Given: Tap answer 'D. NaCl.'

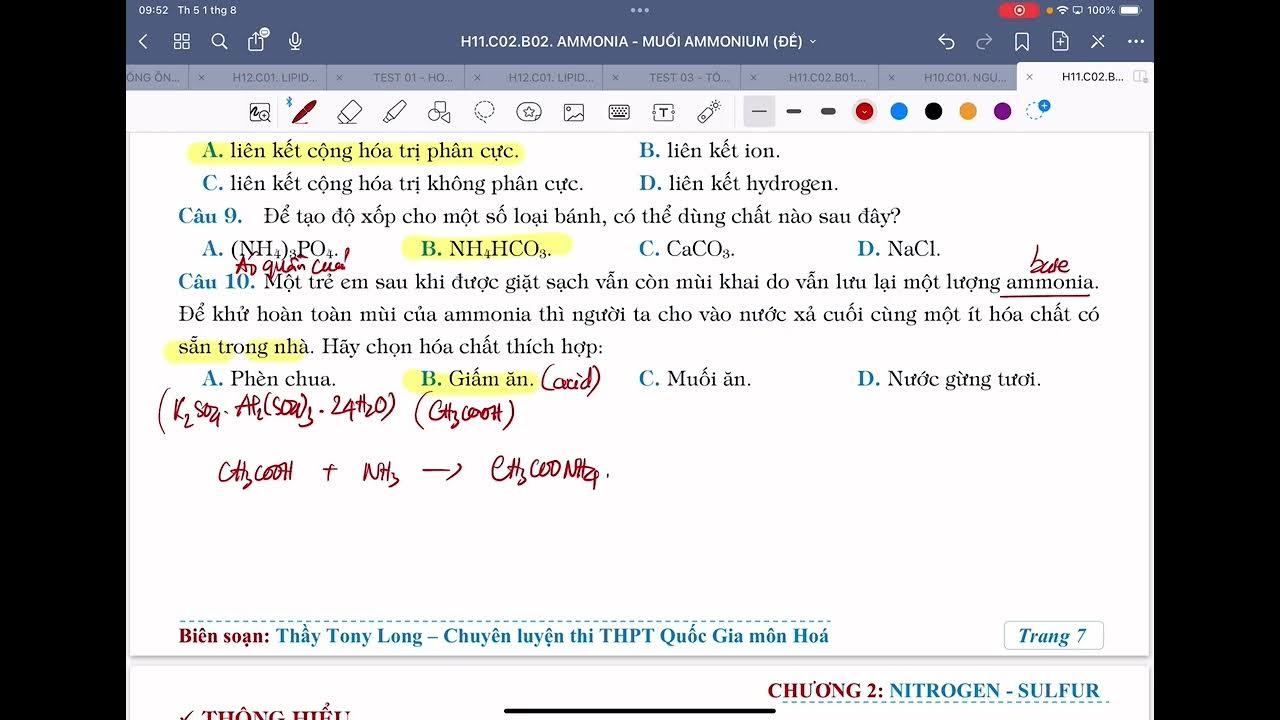Looking at the screenshot, I should click(899, 248).
